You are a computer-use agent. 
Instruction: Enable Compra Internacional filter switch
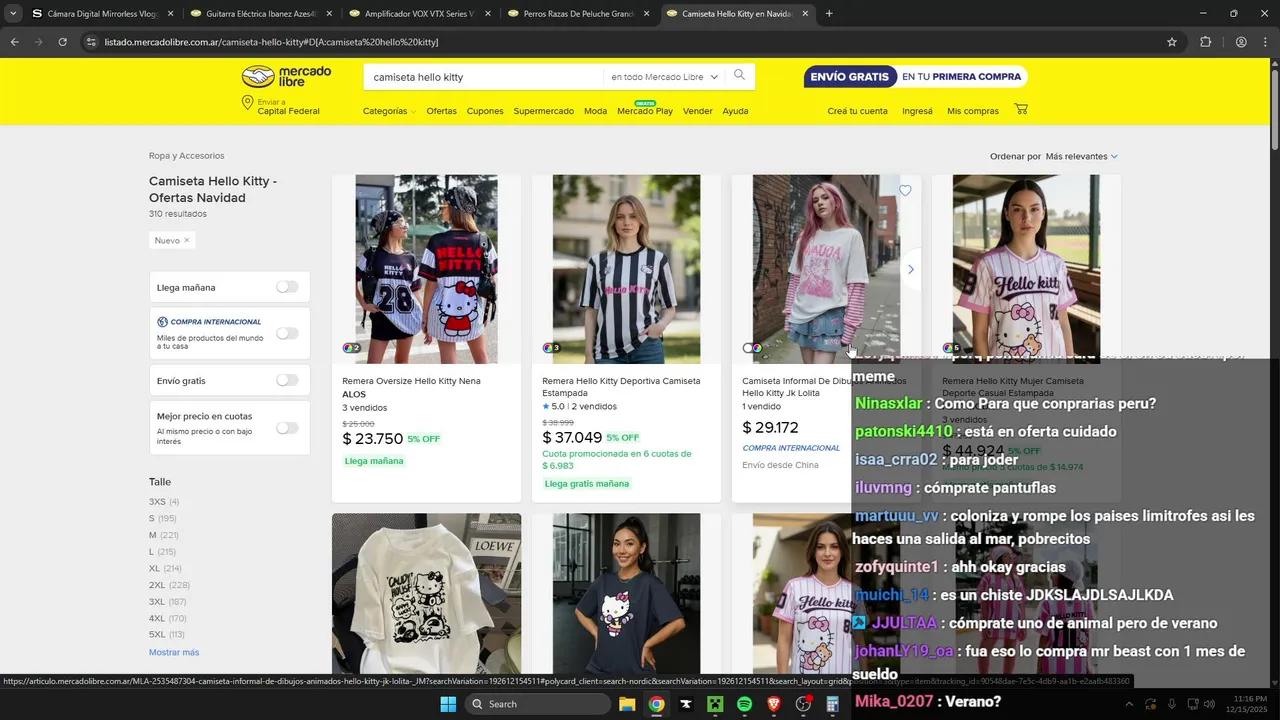coord(287,333)
